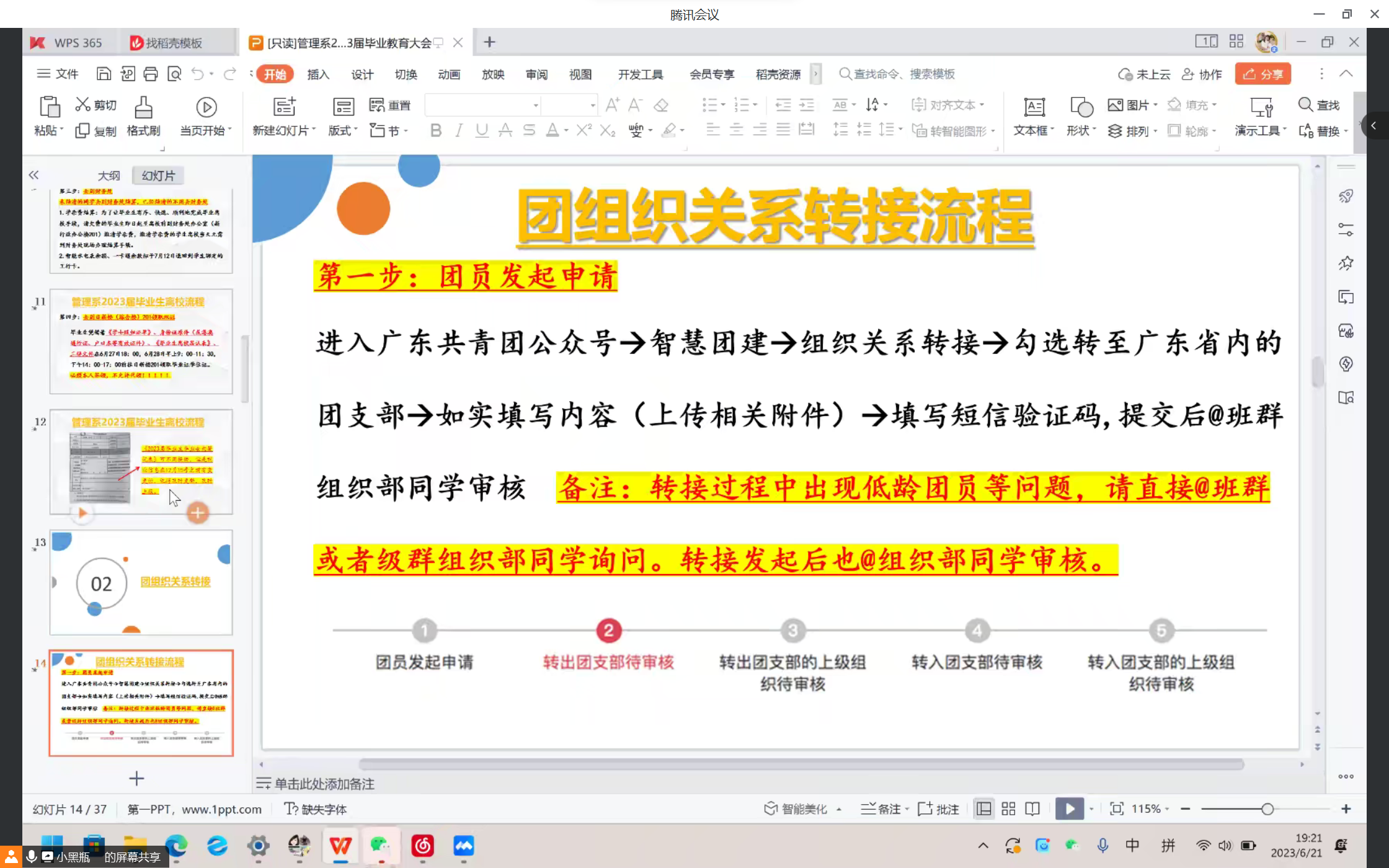Click the zoom out minus button

(1185, 808)
